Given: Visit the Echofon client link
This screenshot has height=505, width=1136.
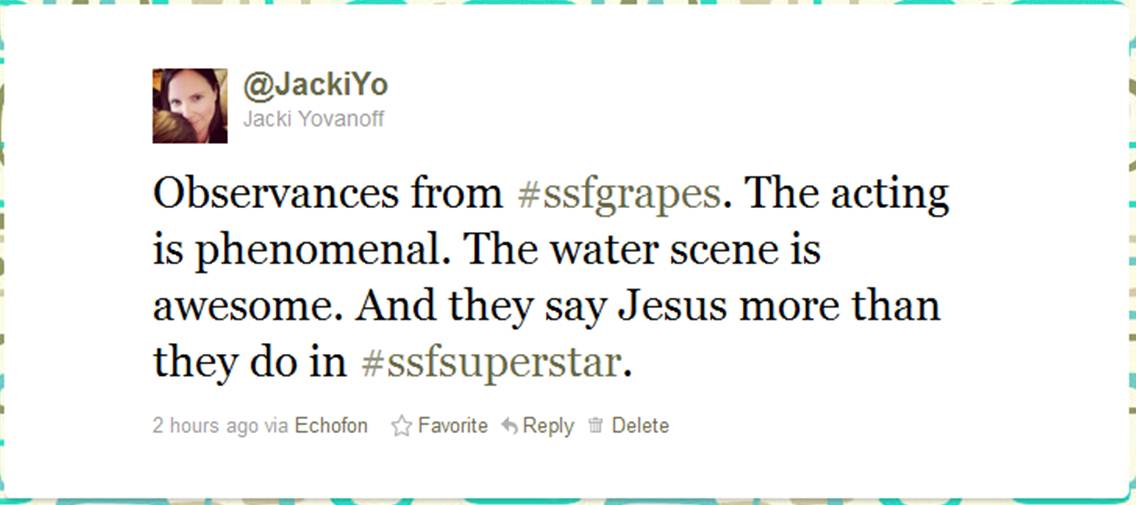Looking at the screenshot, I should point(331,425).
